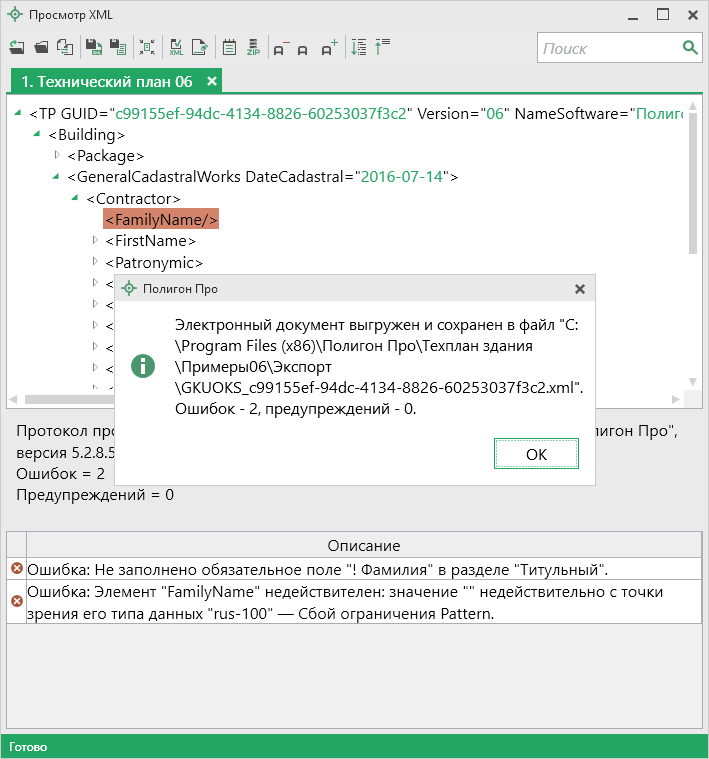
Task: Collapse the GeneralCadastralWorks node
Action: point(57,177)
